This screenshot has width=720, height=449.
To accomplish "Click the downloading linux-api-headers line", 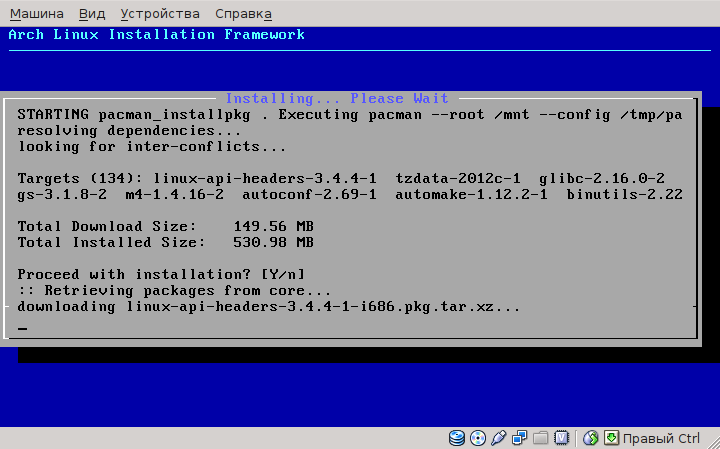I will tap(269, 307).
